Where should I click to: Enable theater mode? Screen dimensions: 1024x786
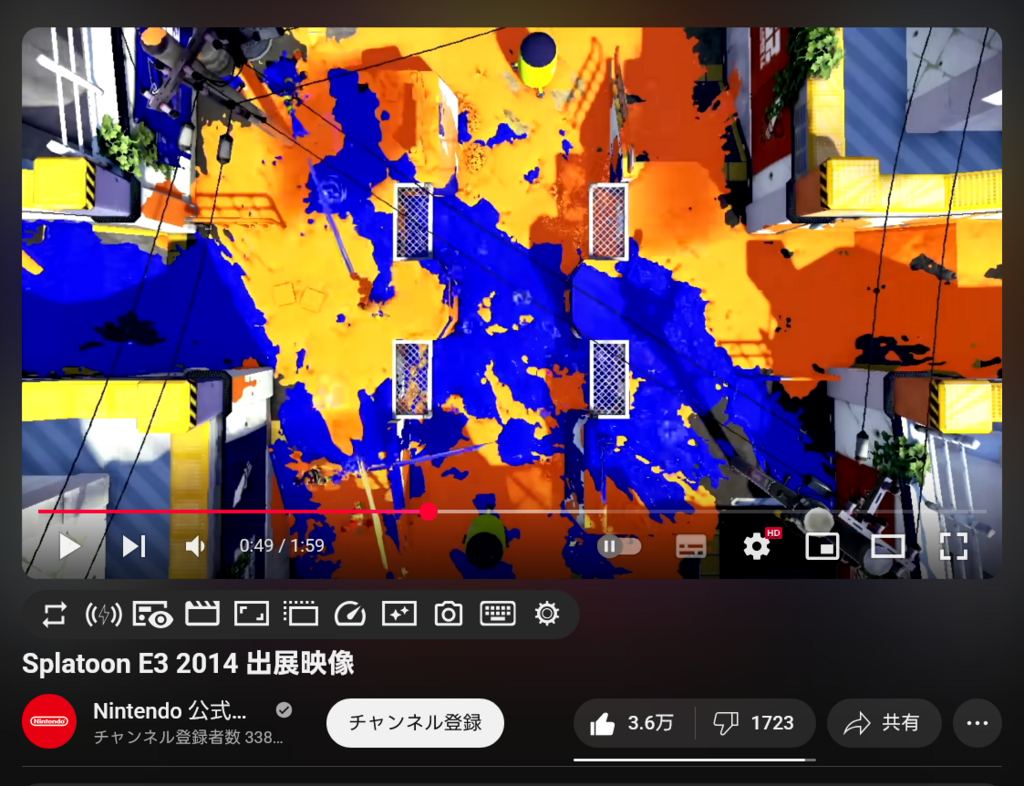[888, 546]
